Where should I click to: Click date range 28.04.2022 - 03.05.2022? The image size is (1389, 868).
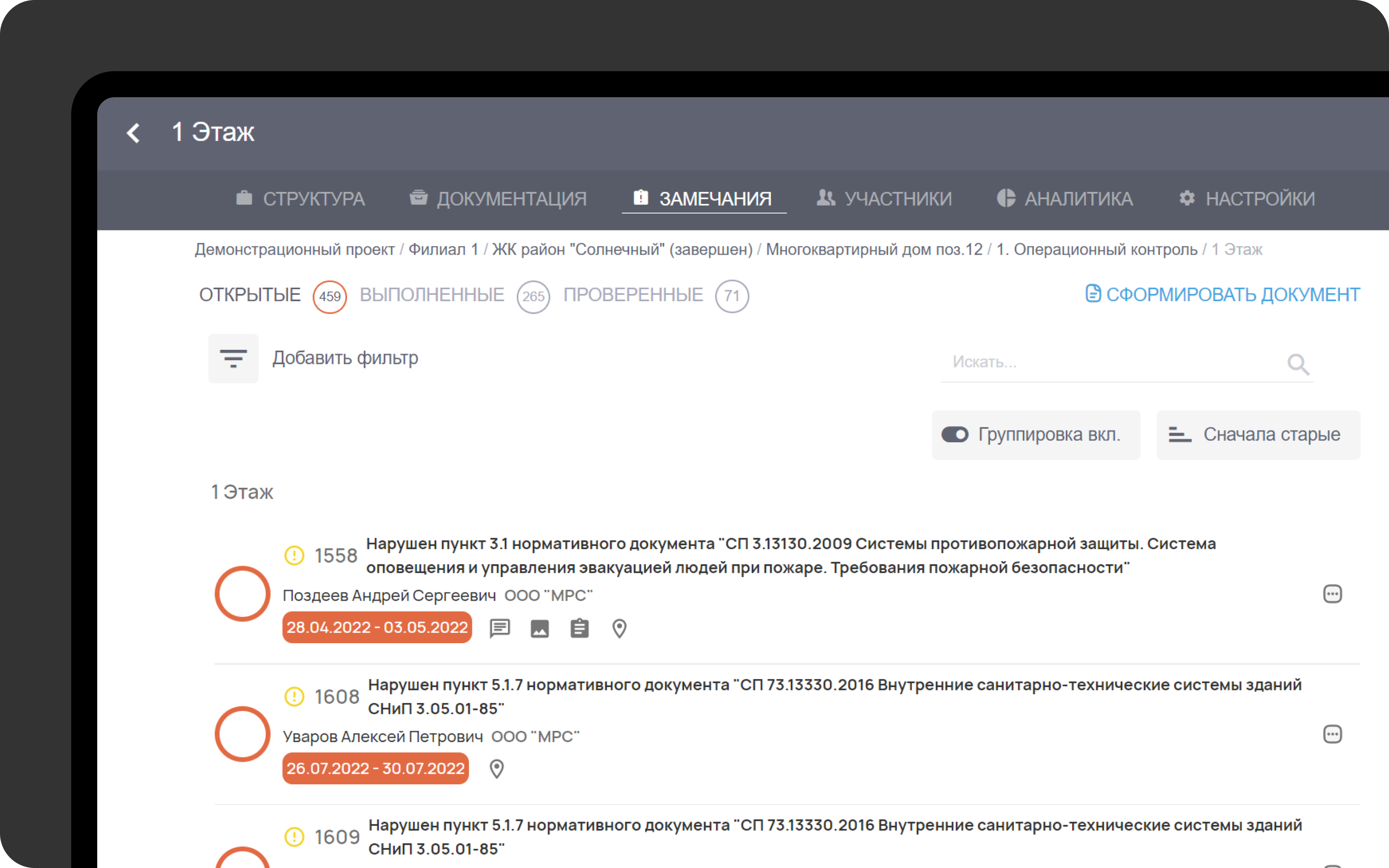tap(377, 628)
